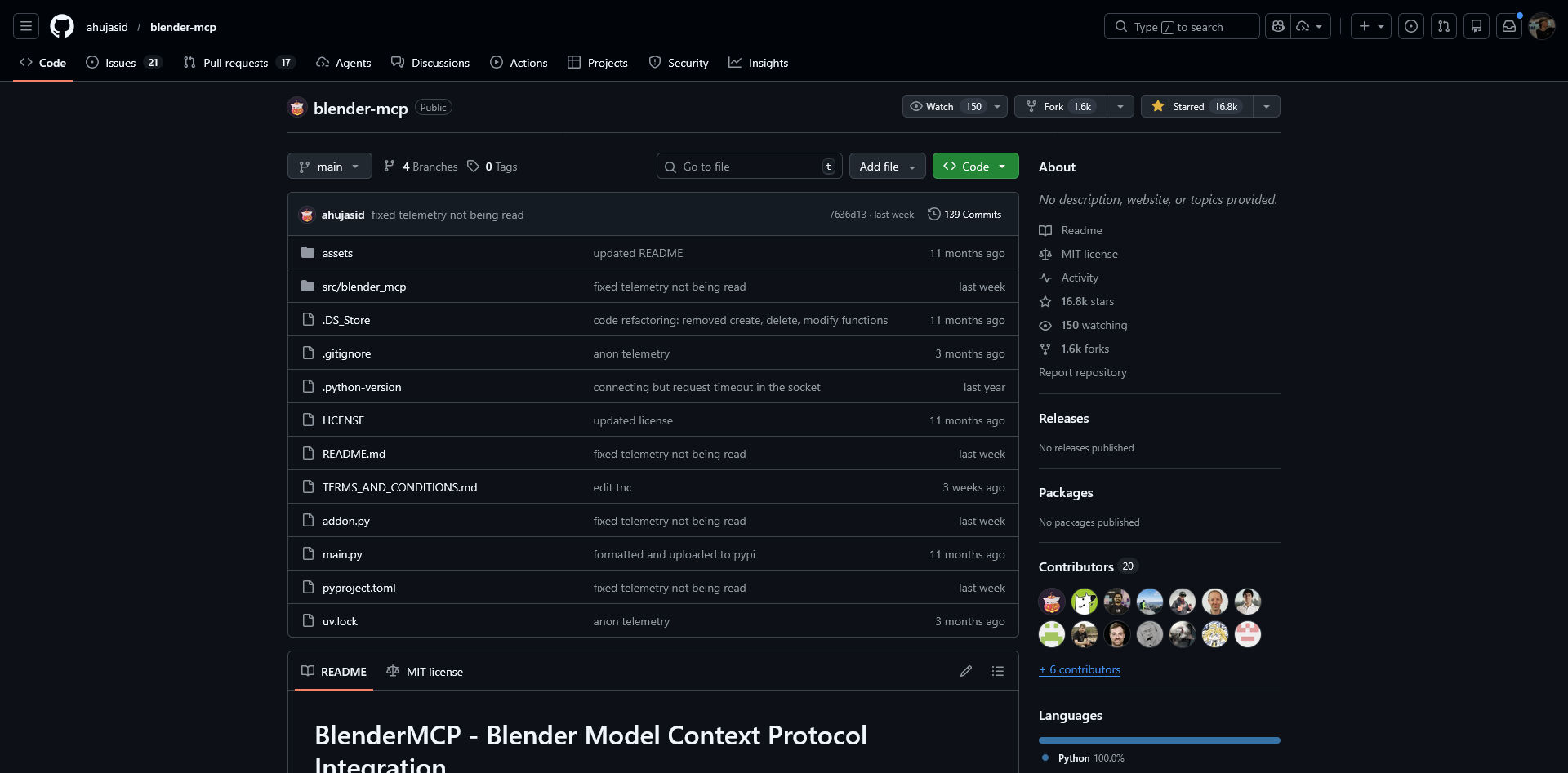Image resolution: width=1568 pixels, height=773 pixels.
Task: Expand the Fork options dropdown arrow
Action: pos(1120,106)
